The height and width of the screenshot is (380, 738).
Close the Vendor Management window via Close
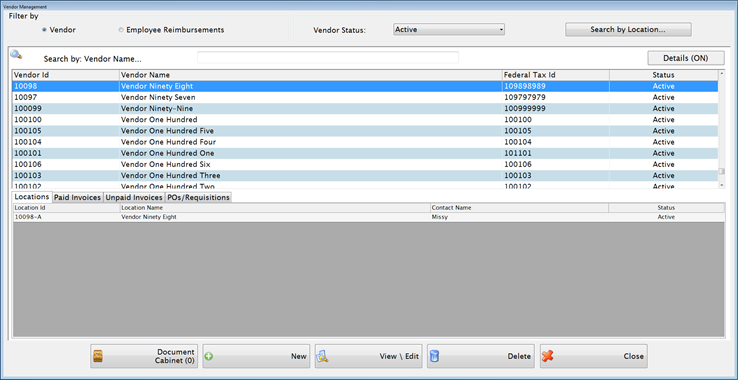click(x=594, y=356)
